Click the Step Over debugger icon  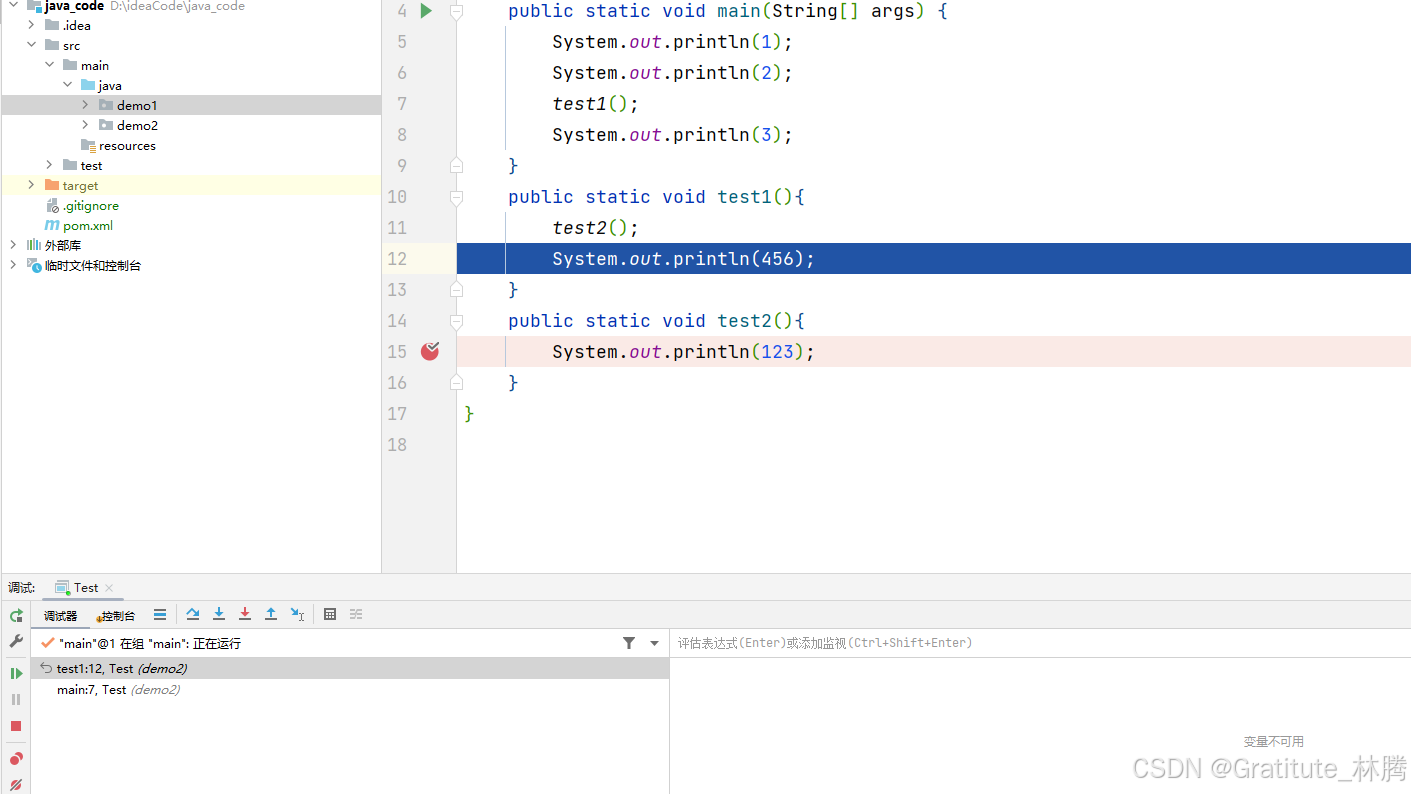tap(193, 614)
